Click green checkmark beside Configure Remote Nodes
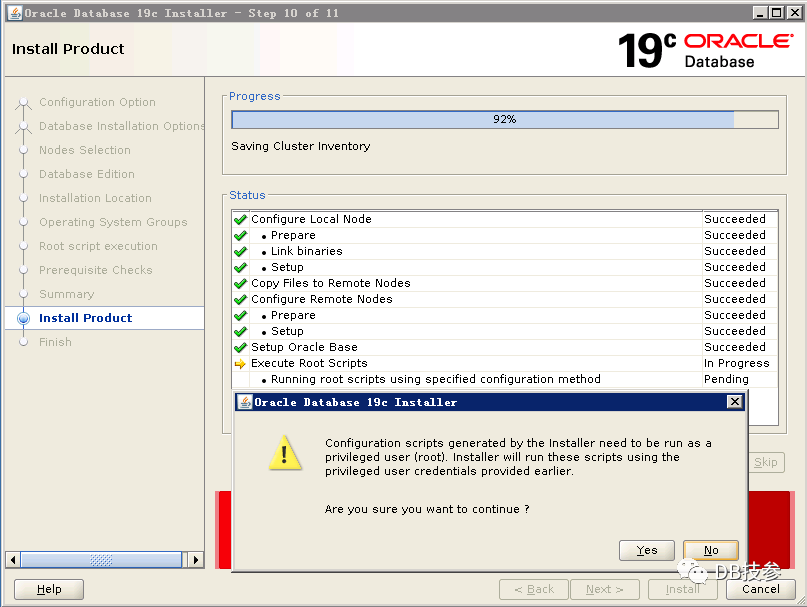807x607 pixels. point(240,299)
